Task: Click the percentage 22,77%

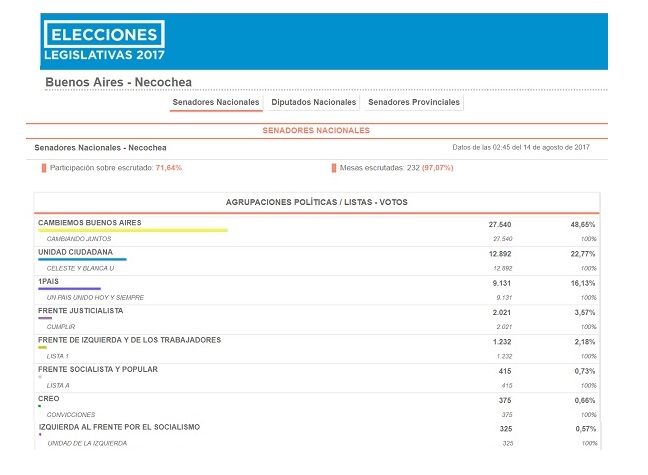Action: tap(583, 254)
